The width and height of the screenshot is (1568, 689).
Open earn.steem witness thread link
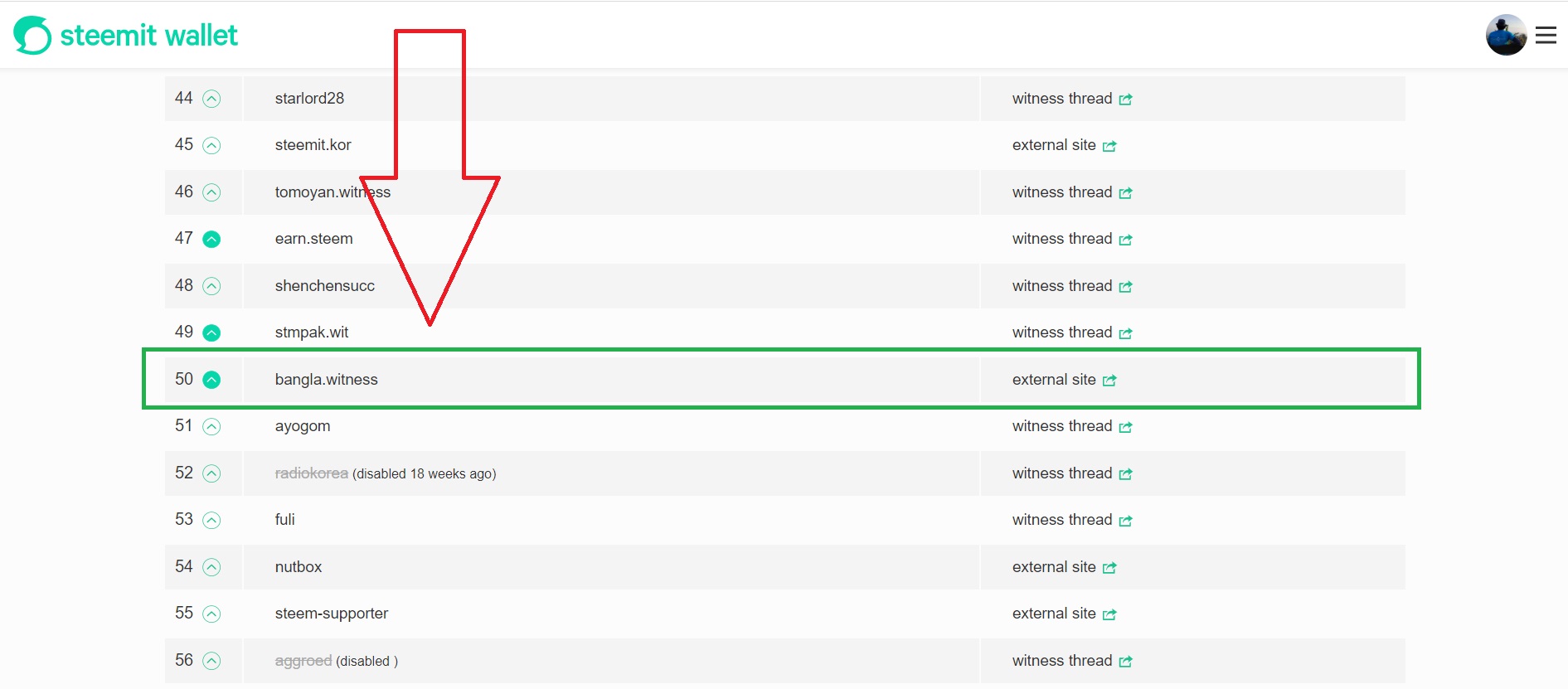[1072, 239]
